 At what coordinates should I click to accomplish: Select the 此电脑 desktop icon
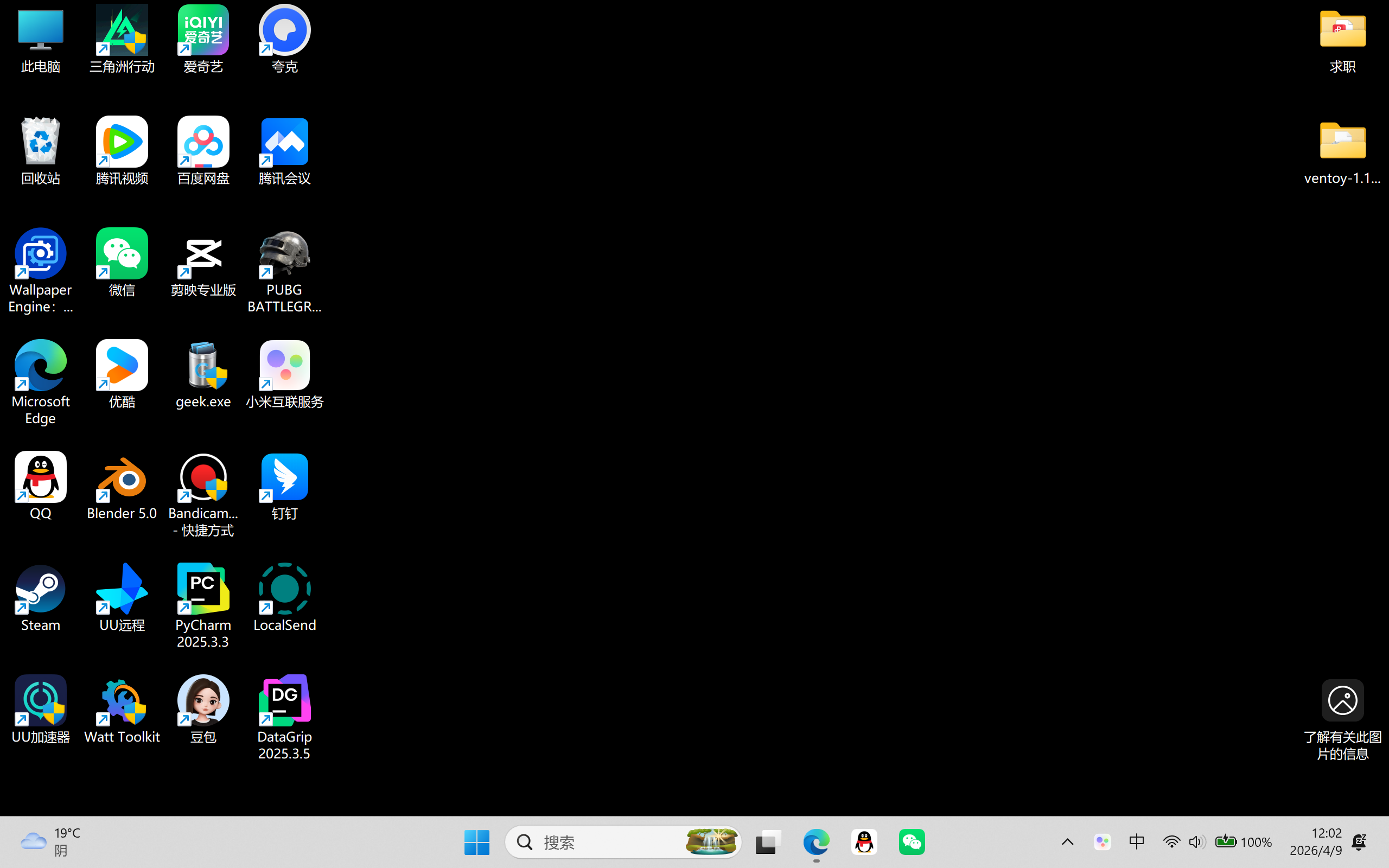coord(40,40)
